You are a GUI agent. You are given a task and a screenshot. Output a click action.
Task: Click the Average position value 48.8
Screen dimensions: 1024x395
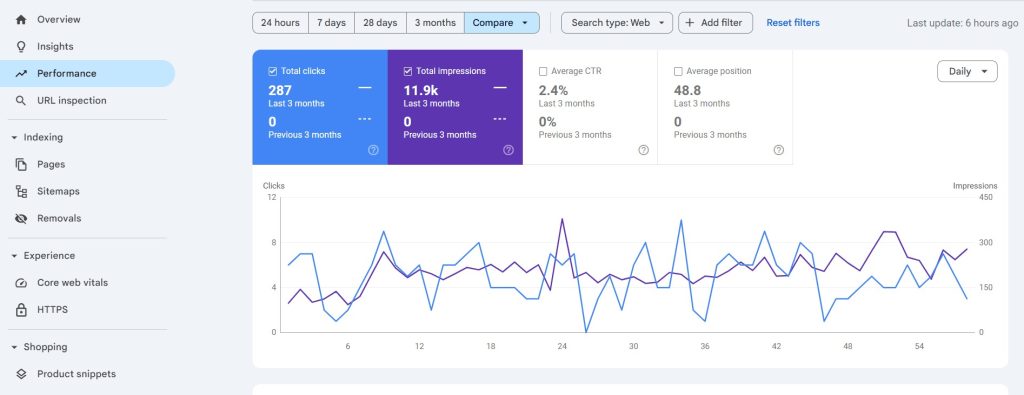click(688, 90)
